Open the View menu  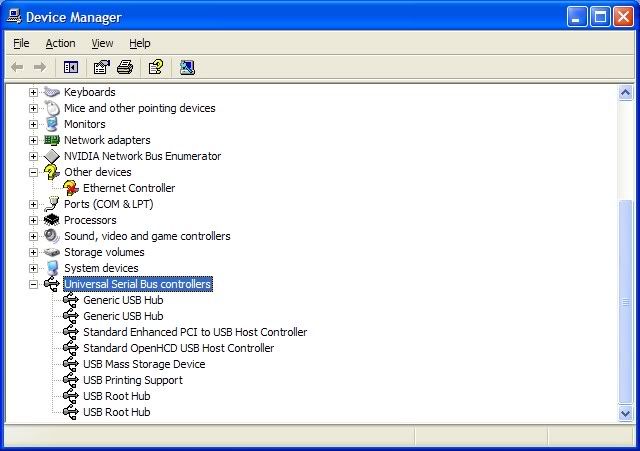click(x=102, y=43)
